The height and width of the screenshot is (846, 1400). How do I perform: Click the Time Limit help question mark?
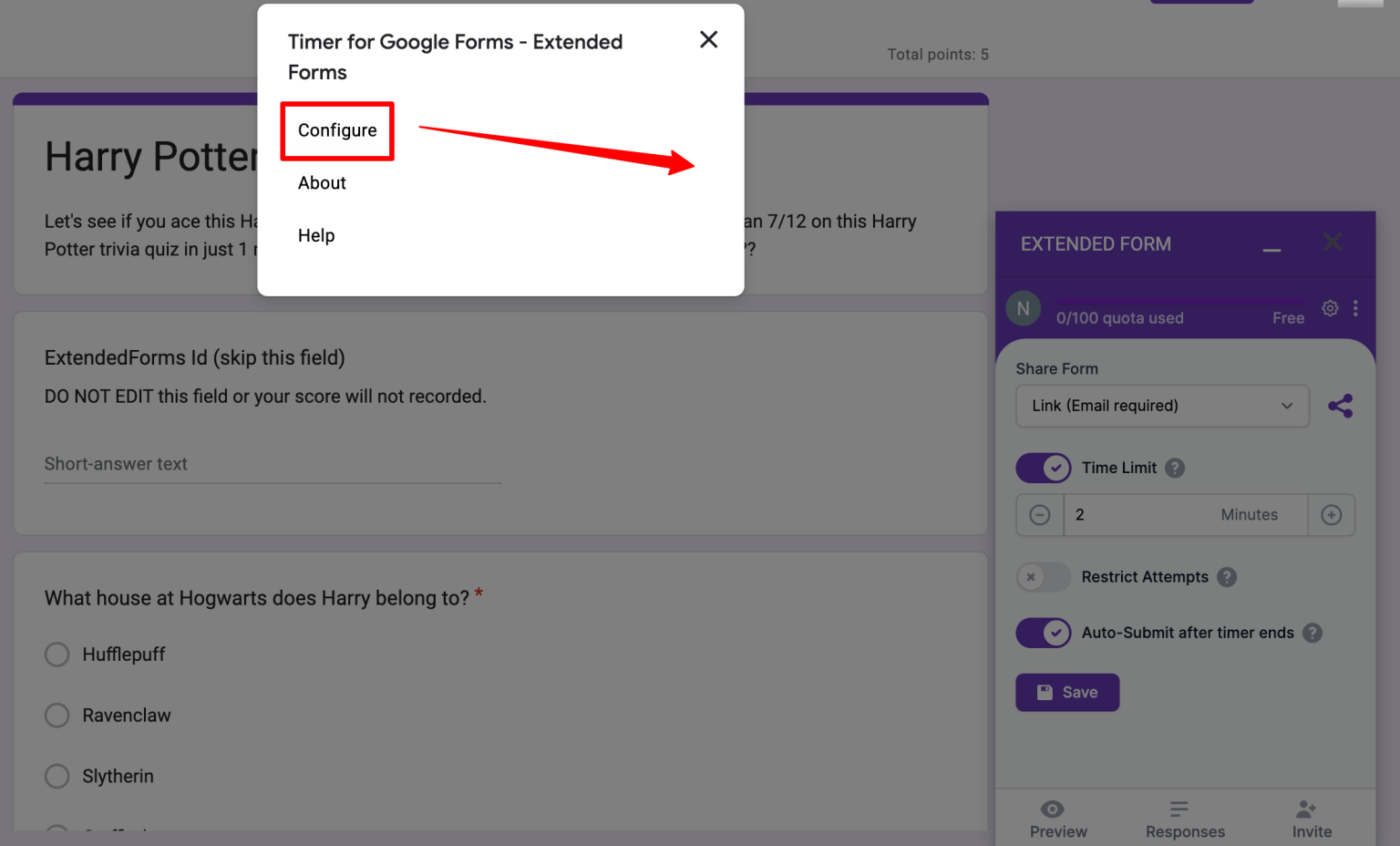click(x=1175, y=468)
